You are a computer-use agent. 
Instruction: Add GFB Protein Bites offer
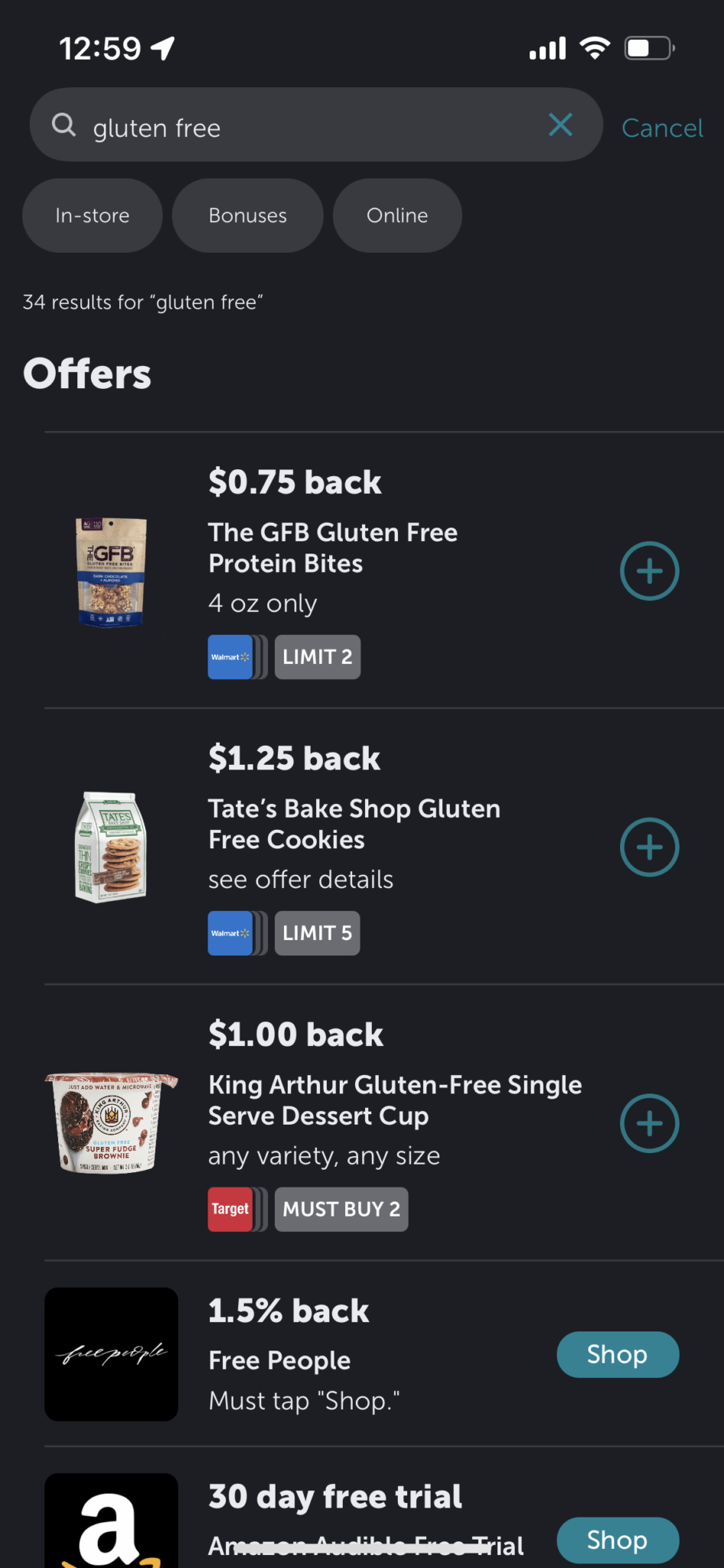click(x=649, y=571)
